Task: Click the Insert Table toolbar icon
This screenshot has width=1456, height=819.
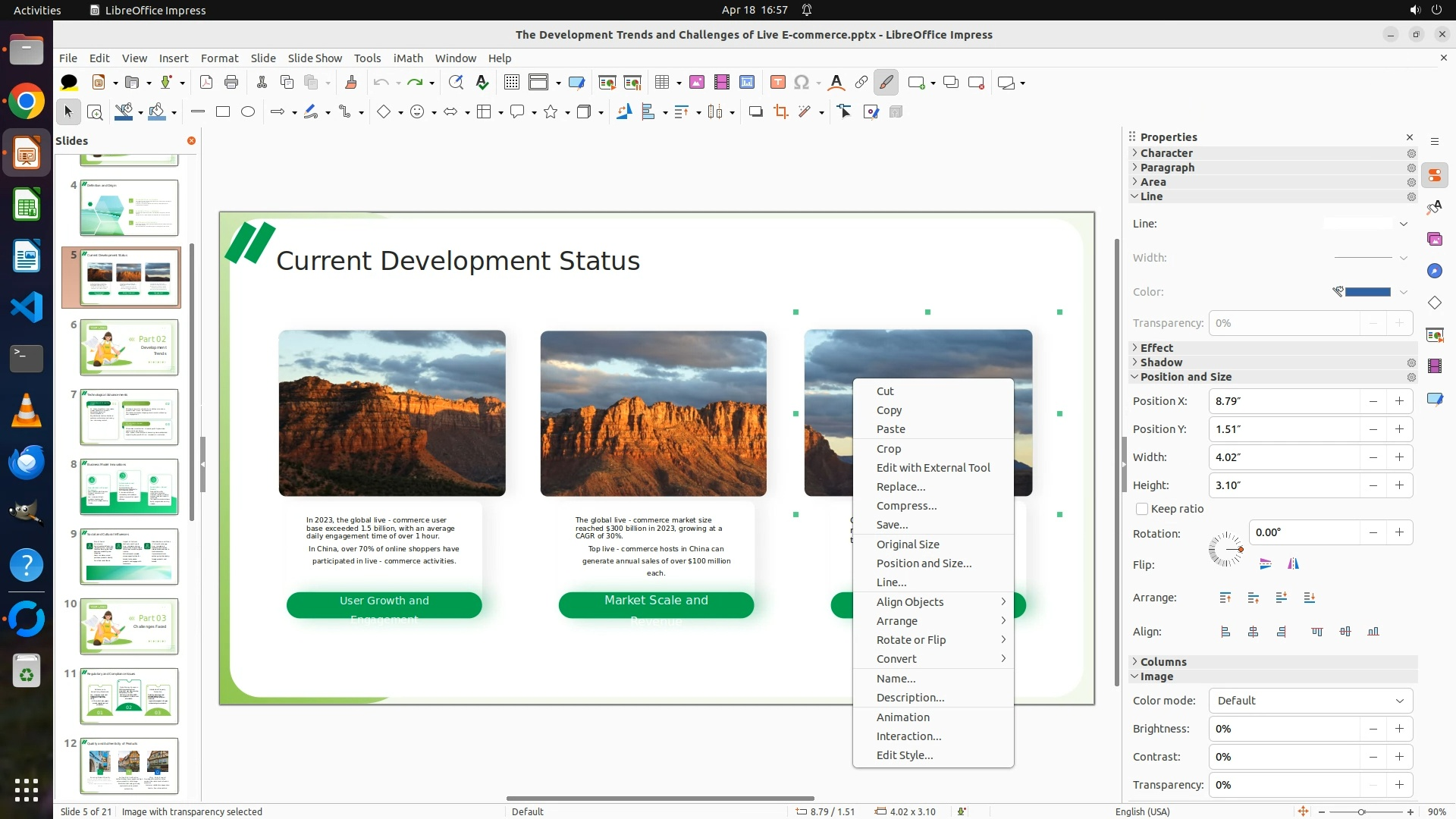Action: pos(662,83)
